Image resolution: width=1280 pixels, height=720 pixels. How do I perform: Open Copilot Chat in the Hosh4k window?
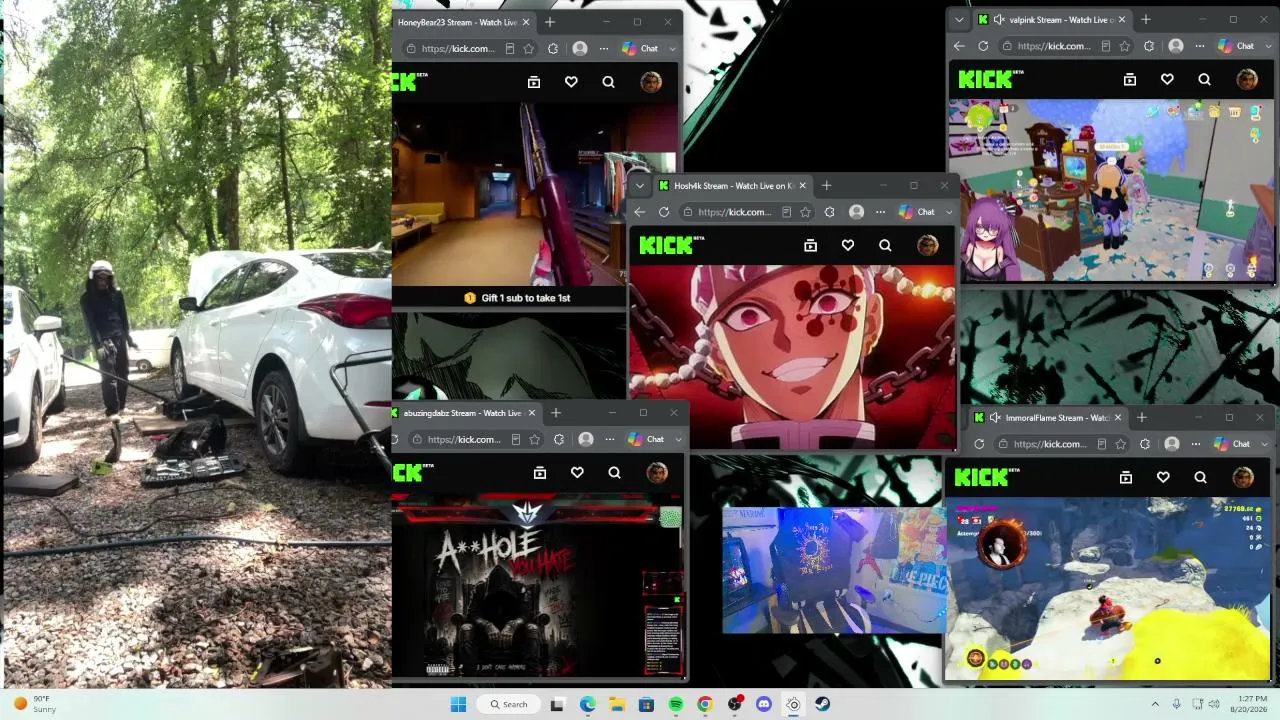(x=917, y=212)
